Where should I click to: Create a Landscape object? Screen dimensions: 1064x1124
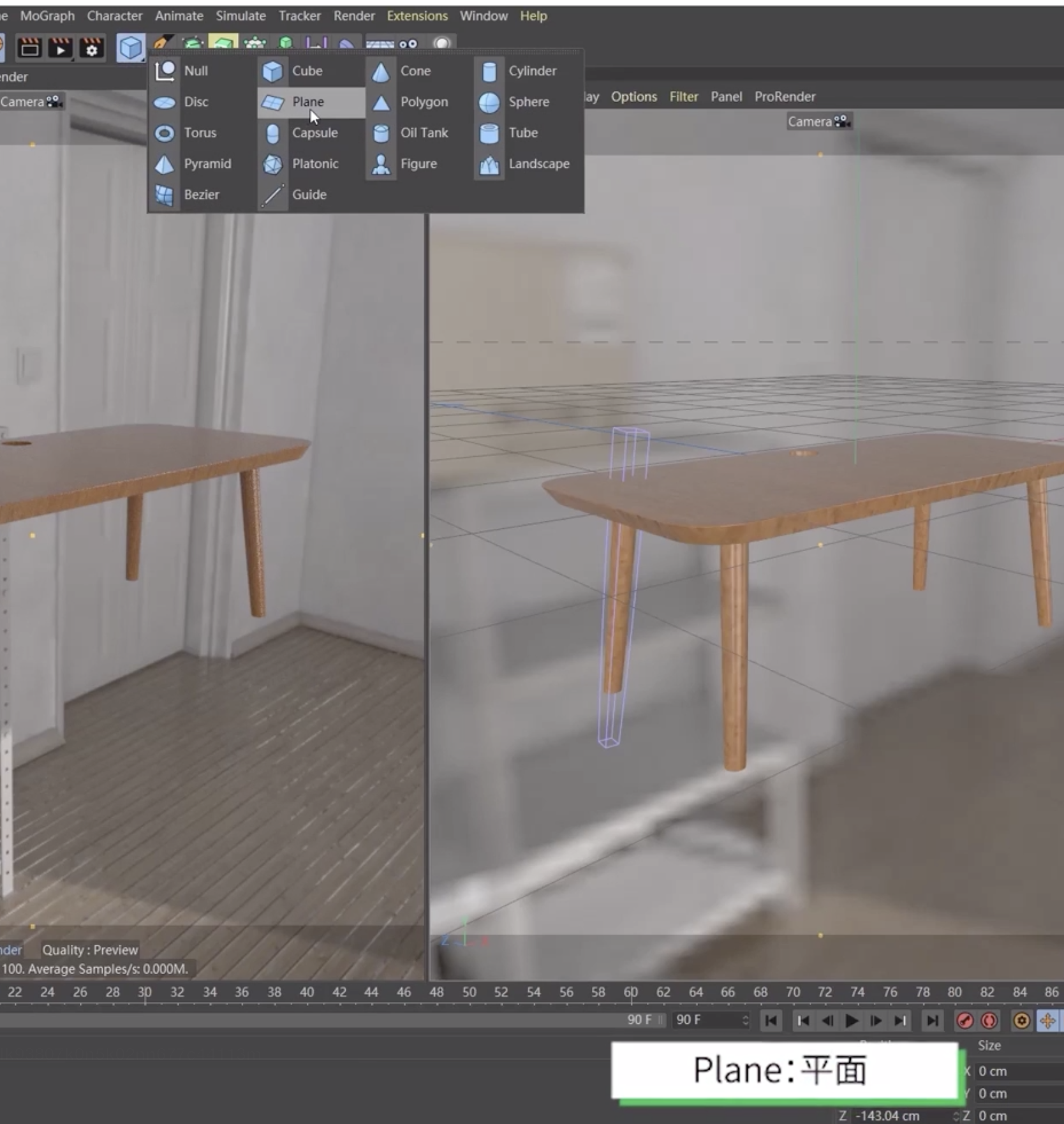click(528, 164)
